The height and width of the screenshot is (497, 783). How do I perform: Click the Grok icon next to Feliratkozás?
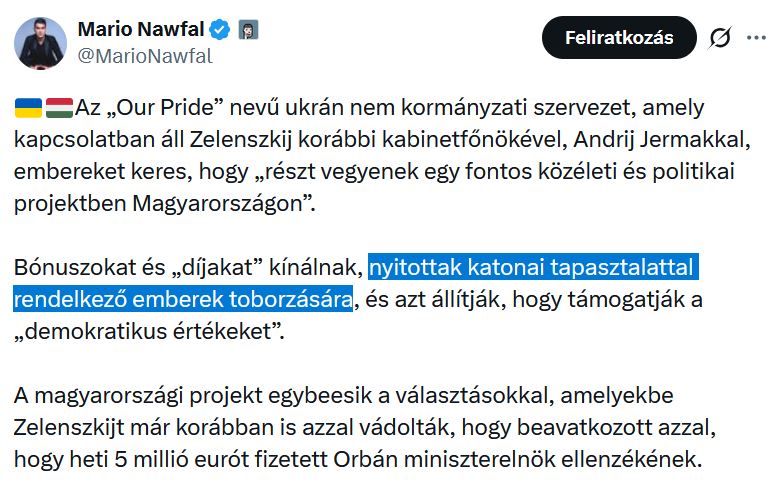(x=719, y=39)
